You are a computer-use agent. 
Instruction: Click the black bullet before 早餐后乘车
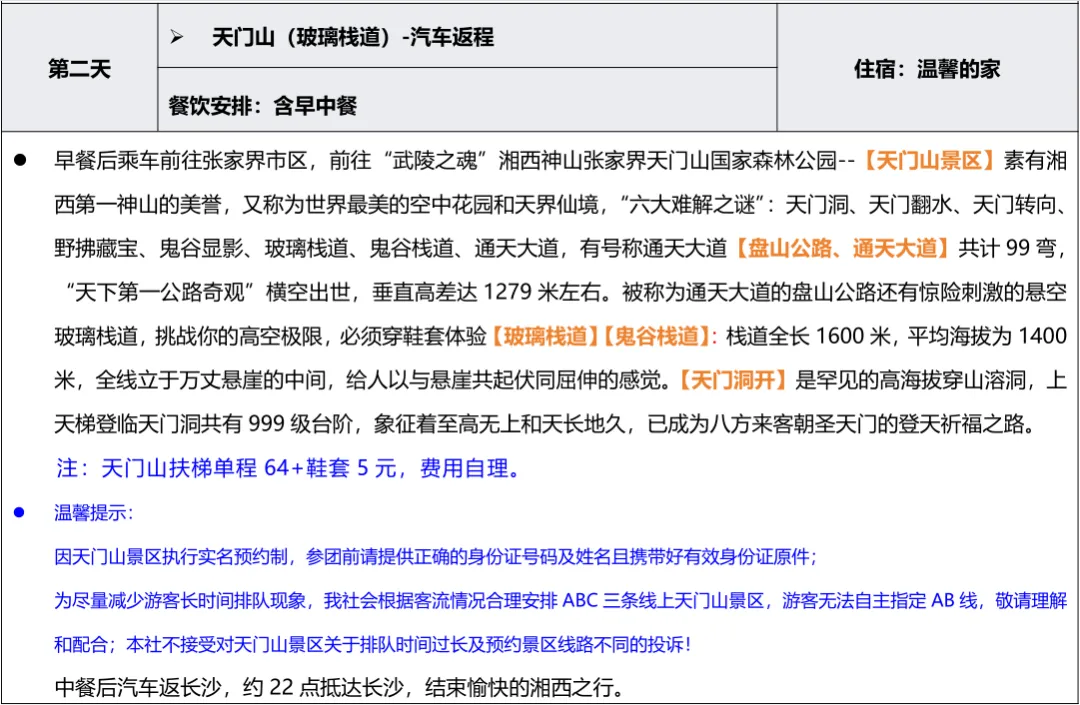click(x=20, y=160)
